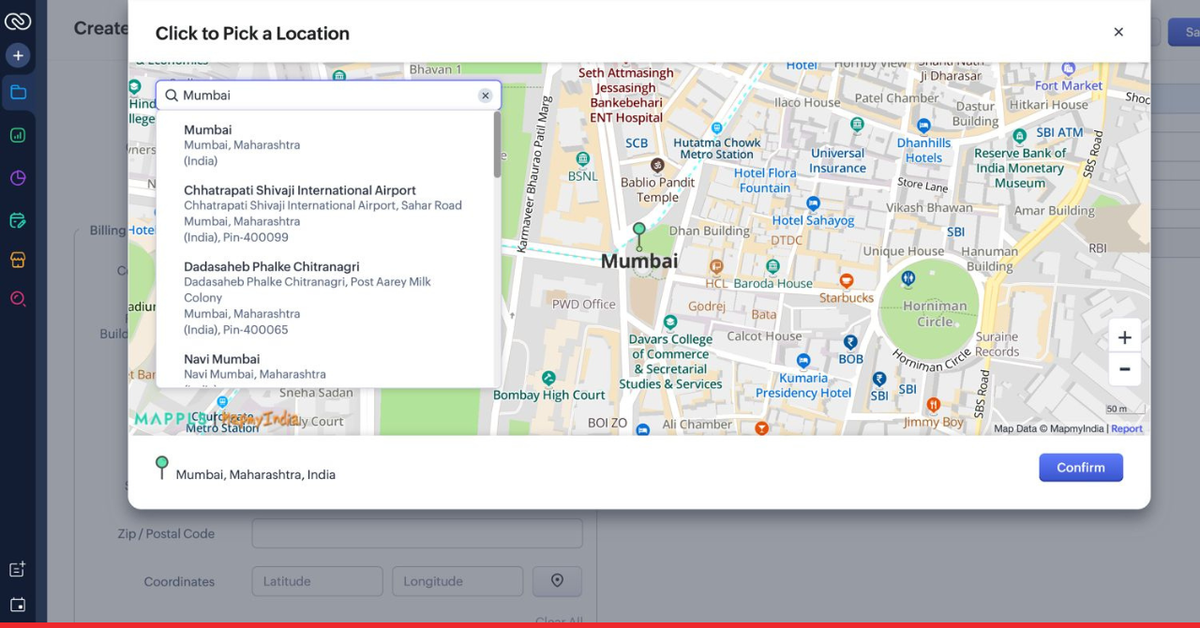This screenshot has width=1200, height=628.
Task: Open the bar-chart analytics icon in the sidebar
Action: pos(18,134)
